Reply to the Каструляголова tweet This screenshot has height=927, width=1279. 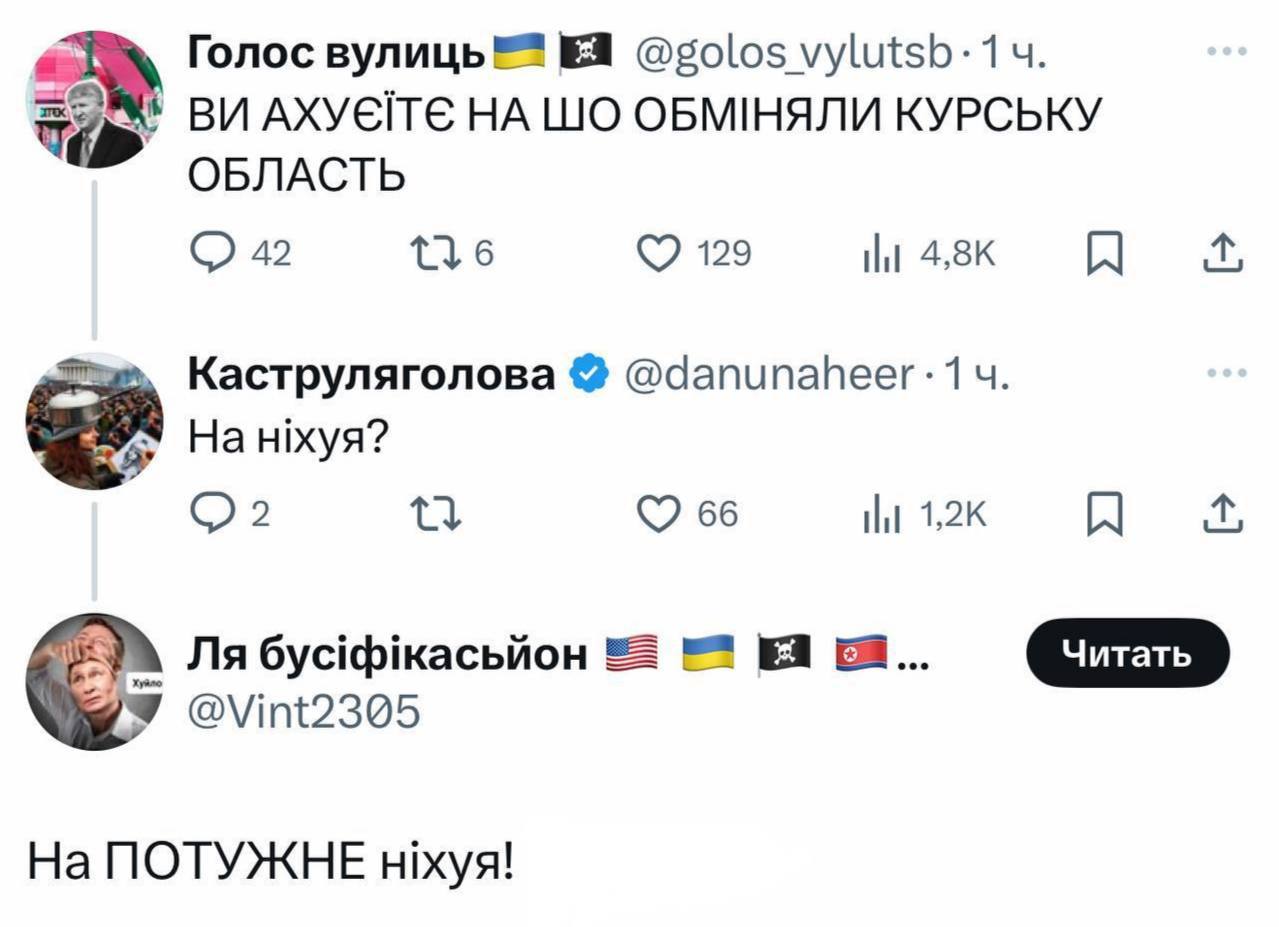pyautogui.click(x=207, y=514)
